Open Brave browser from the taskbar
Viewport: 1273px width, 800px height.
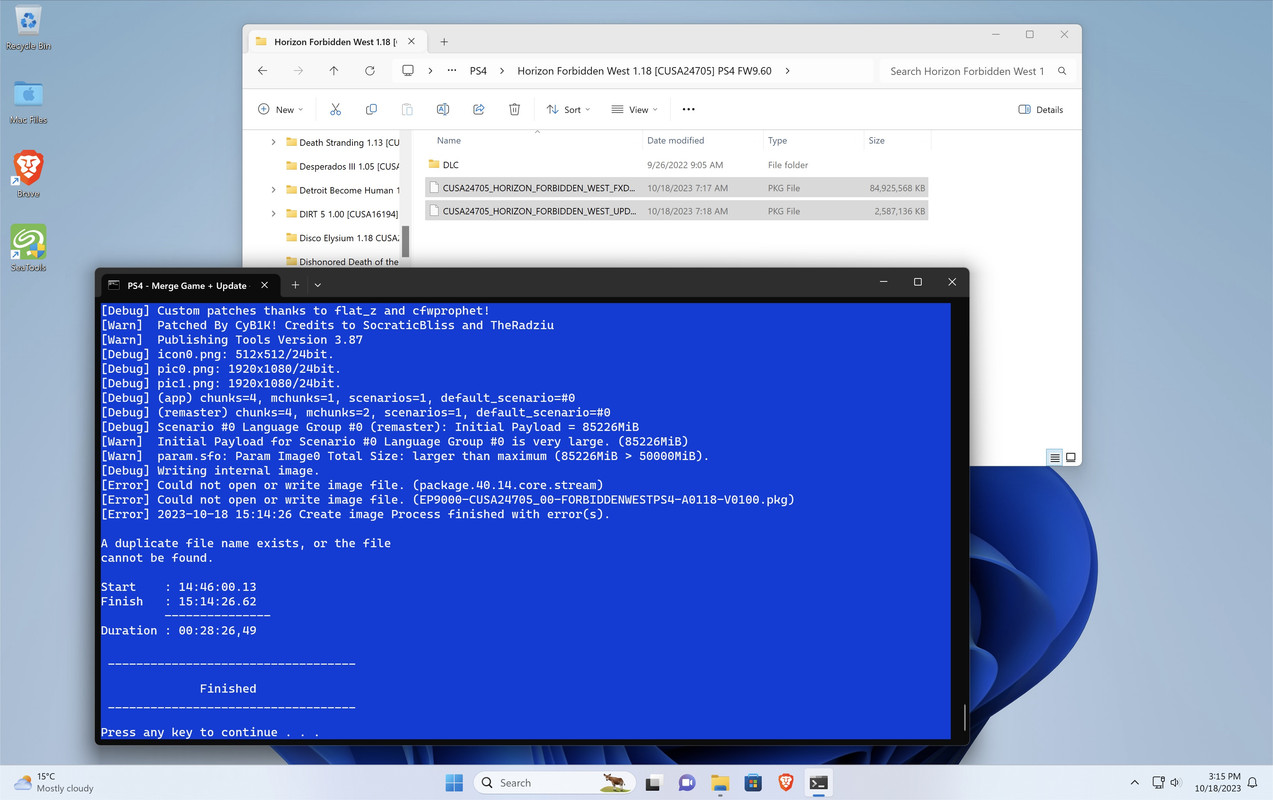point(786,782)
